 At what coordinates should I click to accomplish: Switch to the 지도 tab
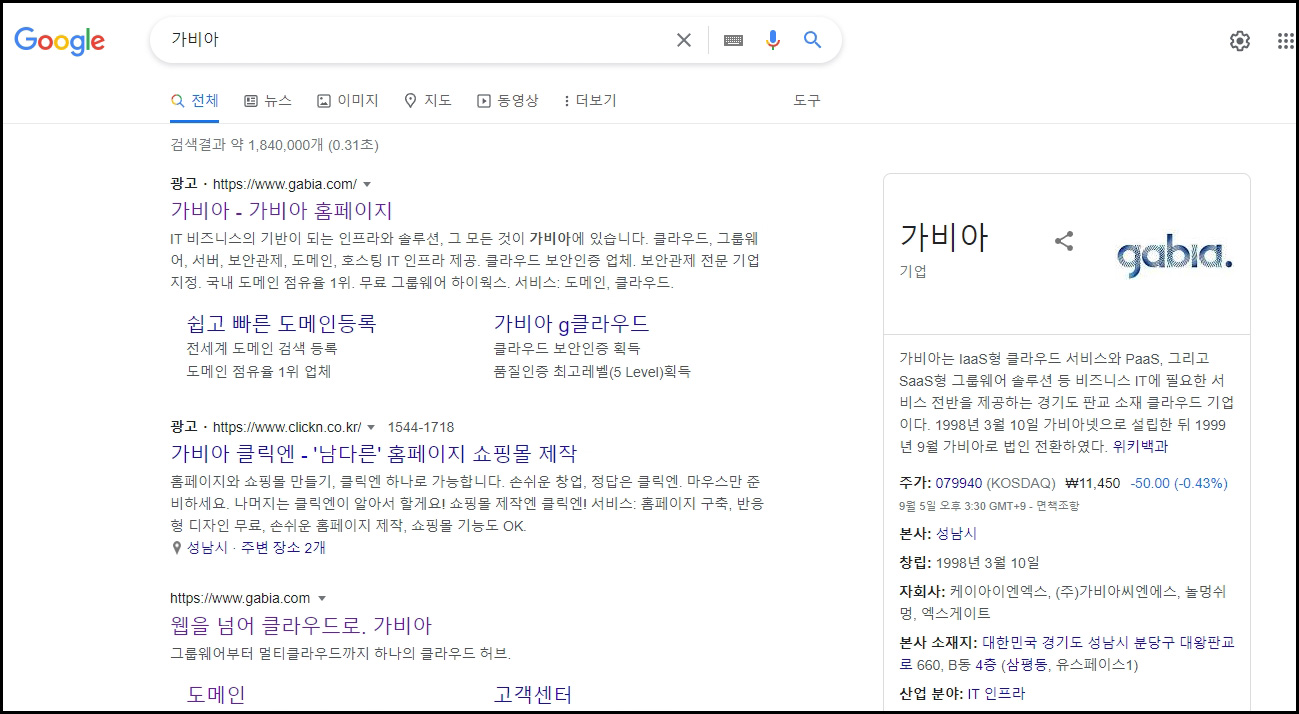pyautogui.click(x=428, y=101)
